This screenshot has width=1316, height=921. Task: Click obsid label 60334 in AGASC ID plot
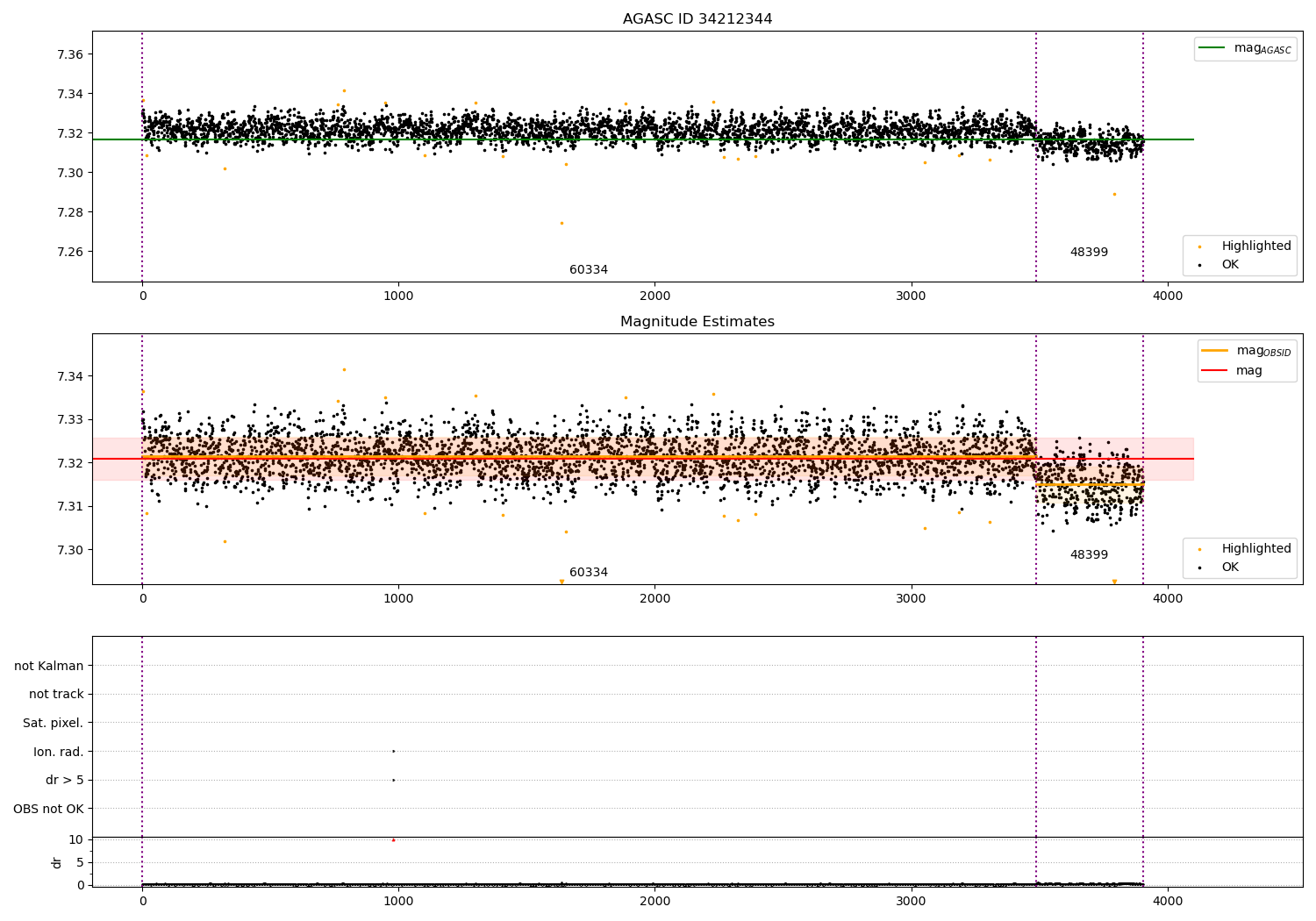(589, 270)
